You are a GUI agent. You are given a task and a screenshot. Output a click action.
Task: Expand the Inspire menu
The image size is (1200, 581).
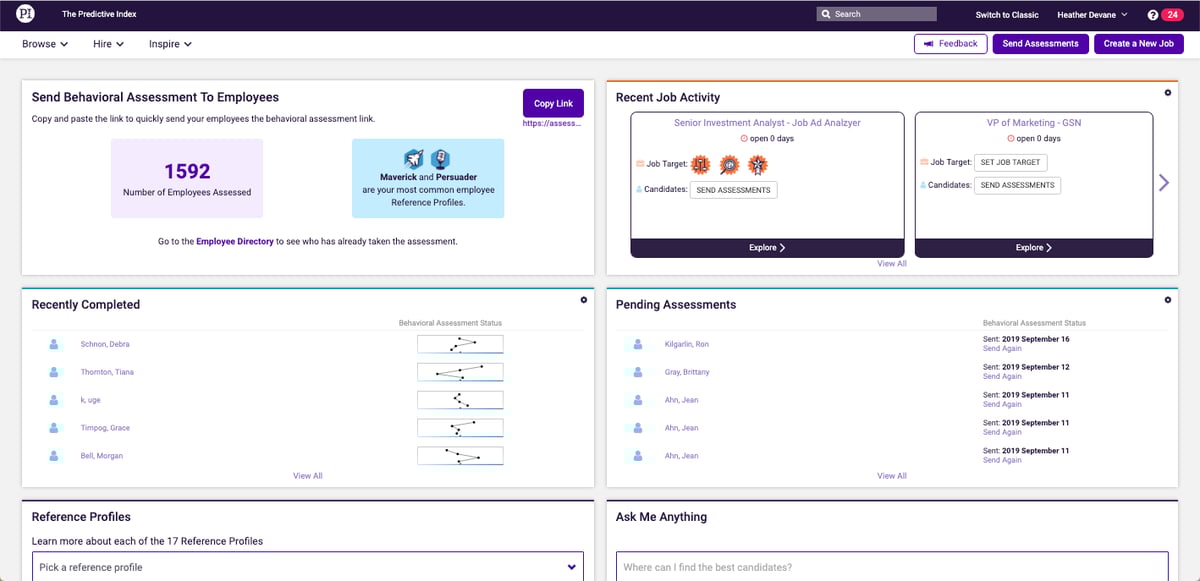170,44
